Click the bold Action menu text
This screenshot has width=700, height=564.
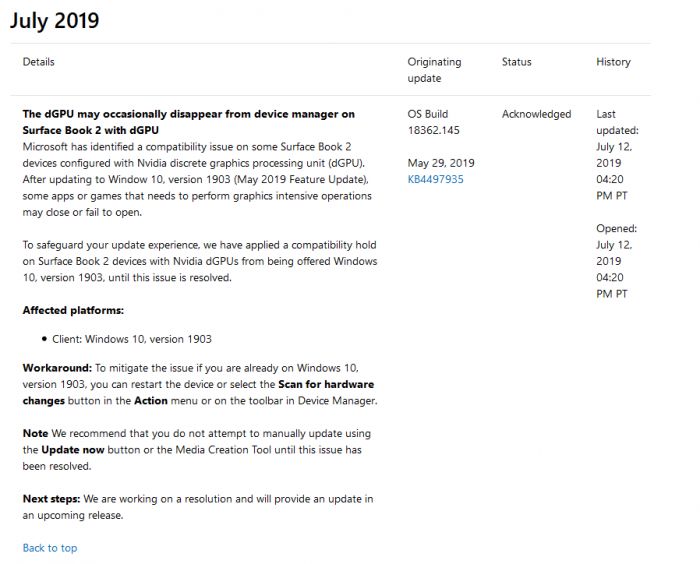tap(151, 401)
